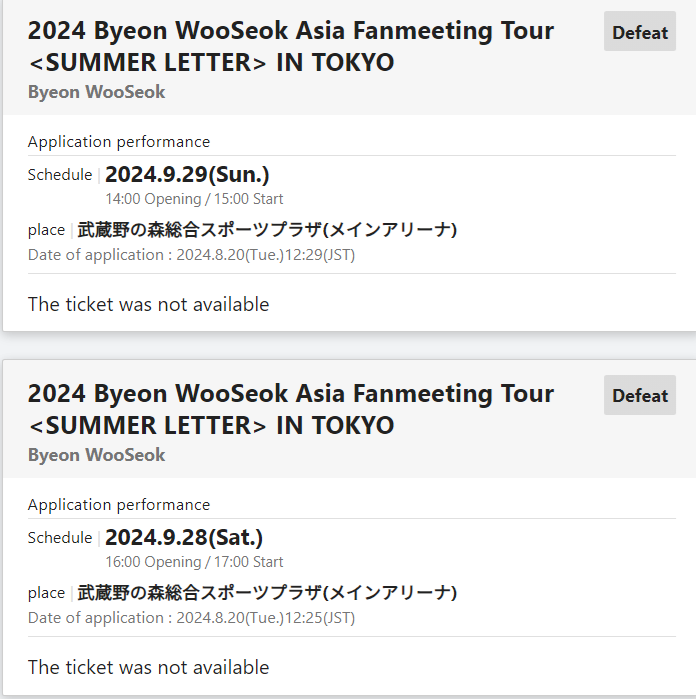Click the place label in the bottom card

click(x=46, y=593)
